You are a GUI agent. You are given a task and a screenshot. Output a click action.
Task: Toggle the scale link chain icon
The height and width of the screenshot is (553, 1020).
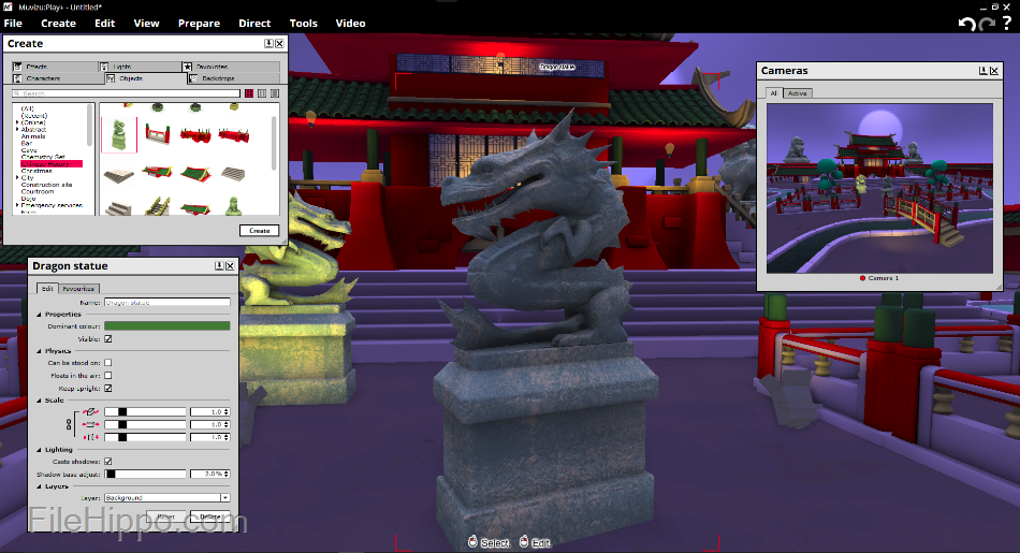pyautogui.click(x=69, y=425)
